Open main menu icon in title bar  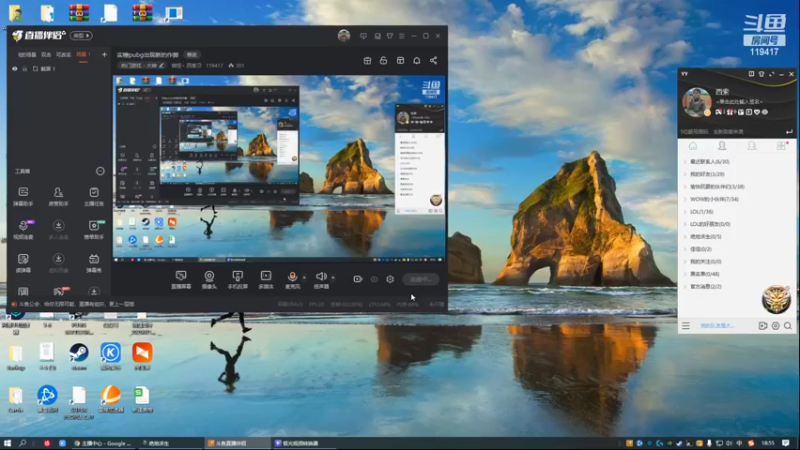402,36
